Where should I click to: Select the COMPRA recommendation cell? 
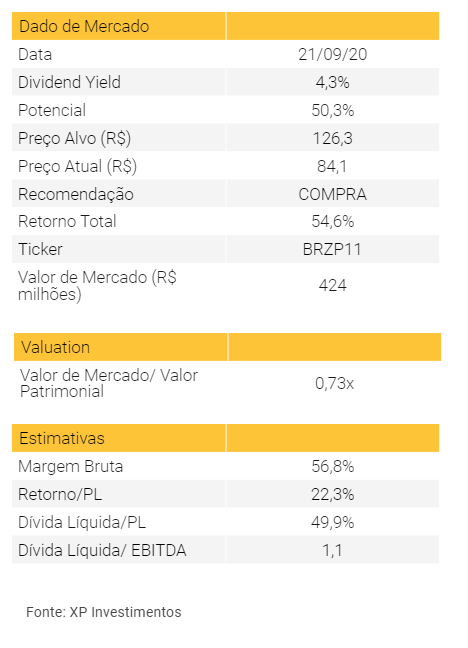tap(332, 194)
